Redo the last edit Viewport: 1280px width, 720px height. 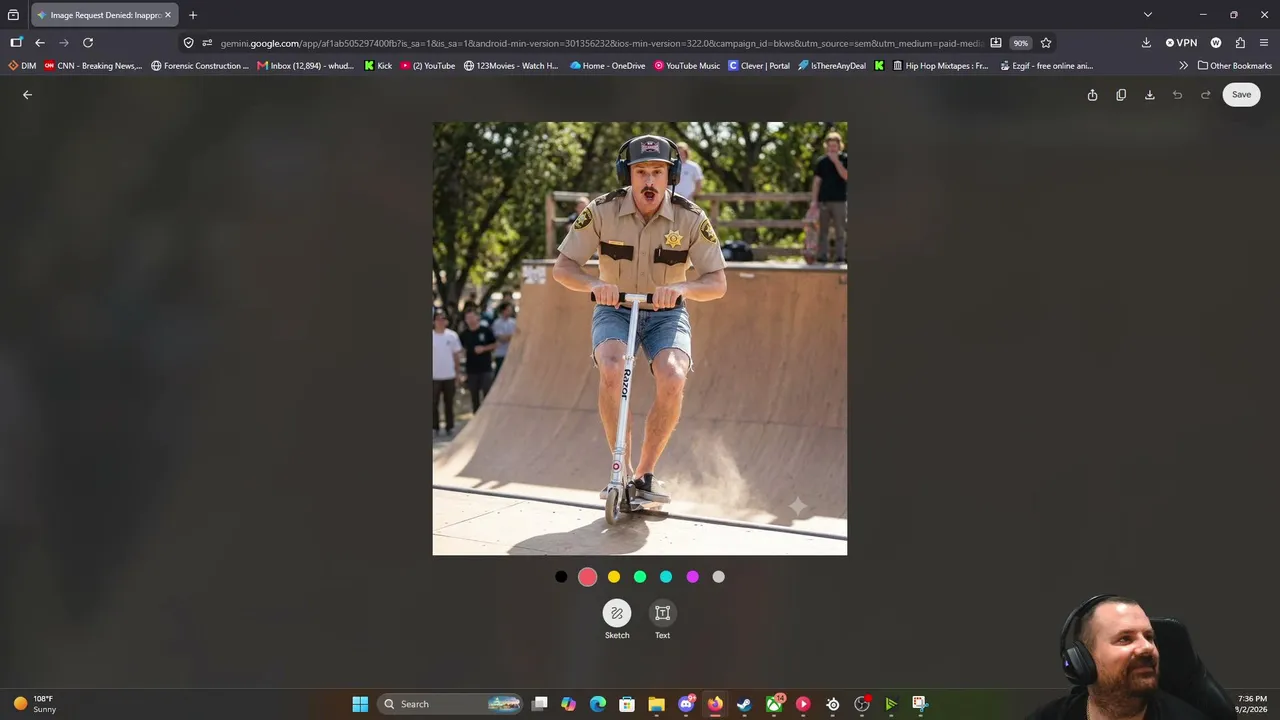1206,95
